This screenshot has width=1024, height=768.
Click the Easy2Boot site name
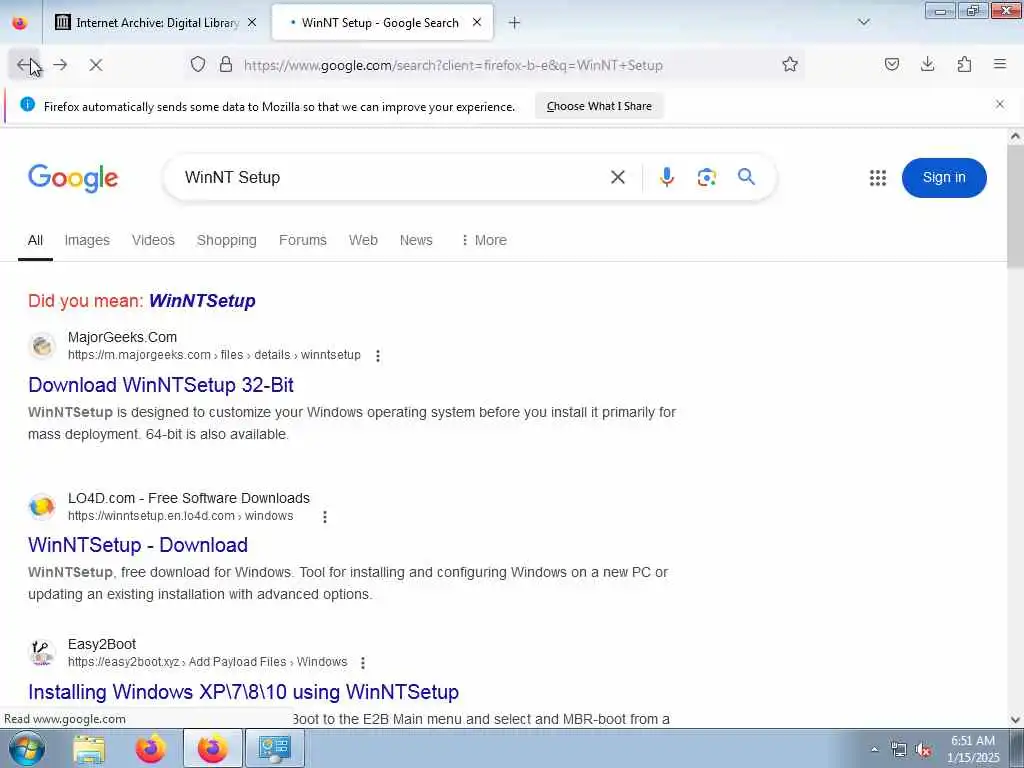102,644
